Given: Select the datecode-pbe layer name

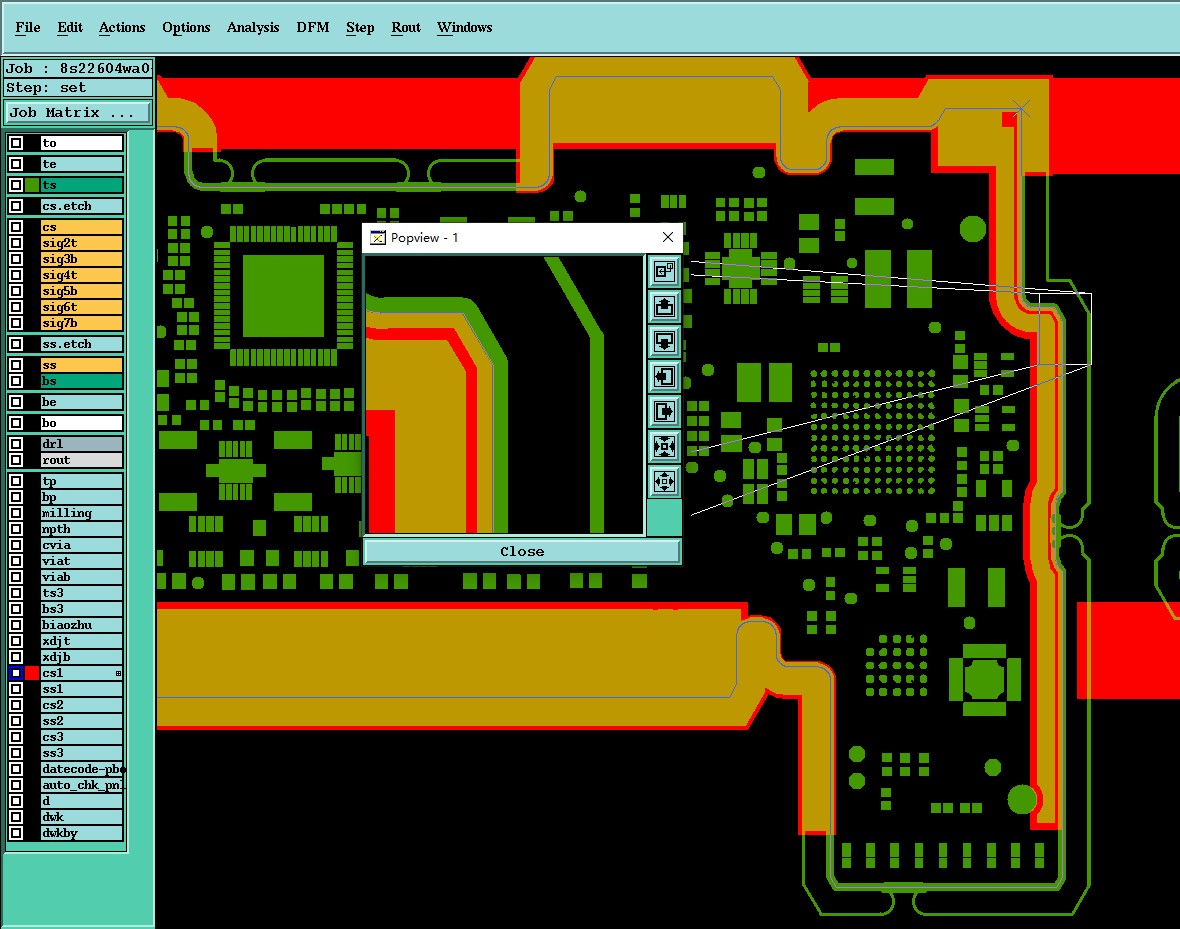Looking at the screenshot, I should click(81, 769).
